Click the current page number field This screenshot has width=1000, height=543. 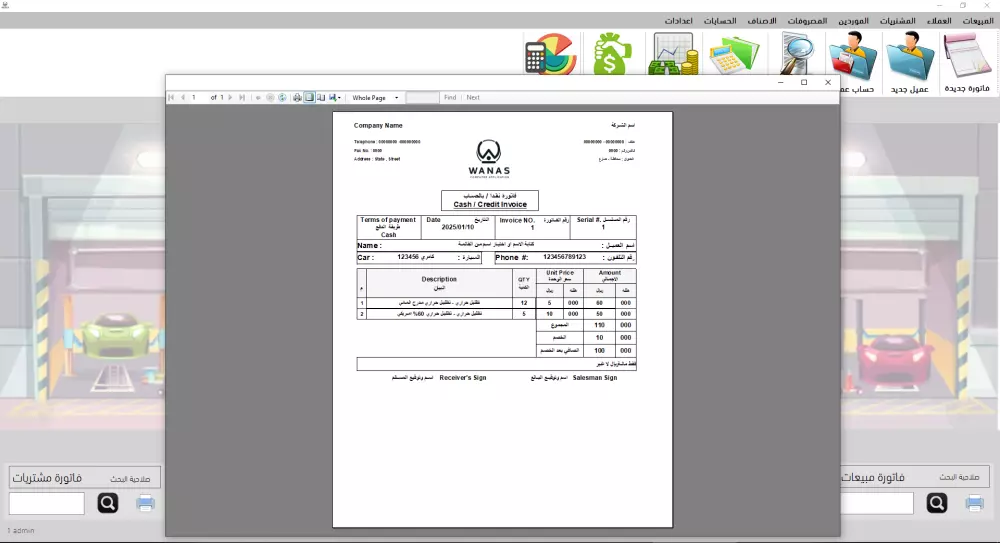(x=198, y=98)
